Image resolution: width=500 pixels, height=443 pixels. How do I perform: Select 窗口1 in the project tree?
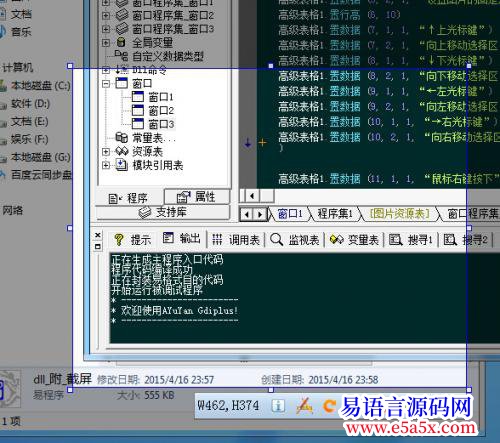161,97
